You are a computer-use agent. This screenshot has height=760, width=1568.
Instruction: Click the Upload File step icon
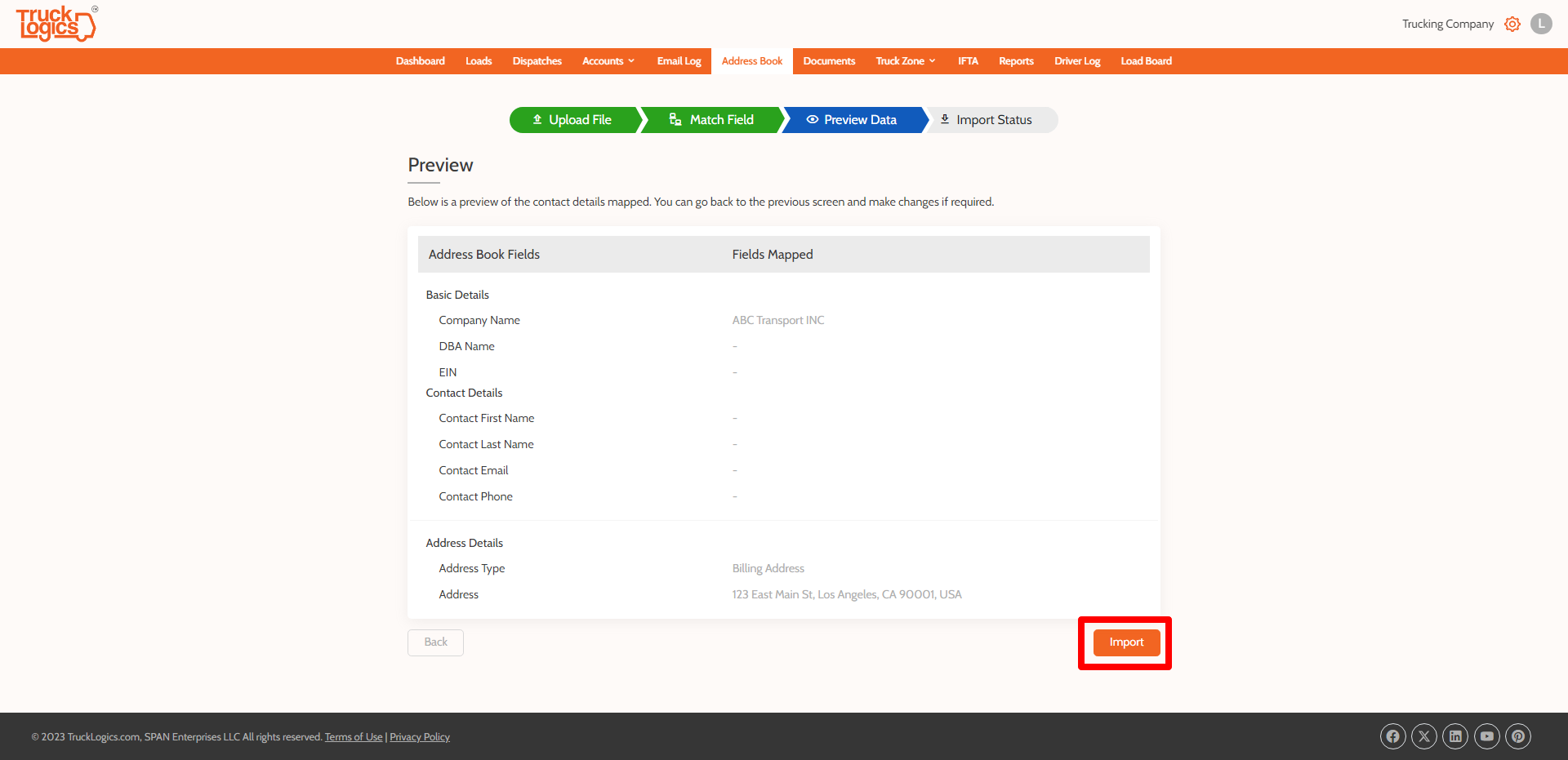(x=537, y=119)
